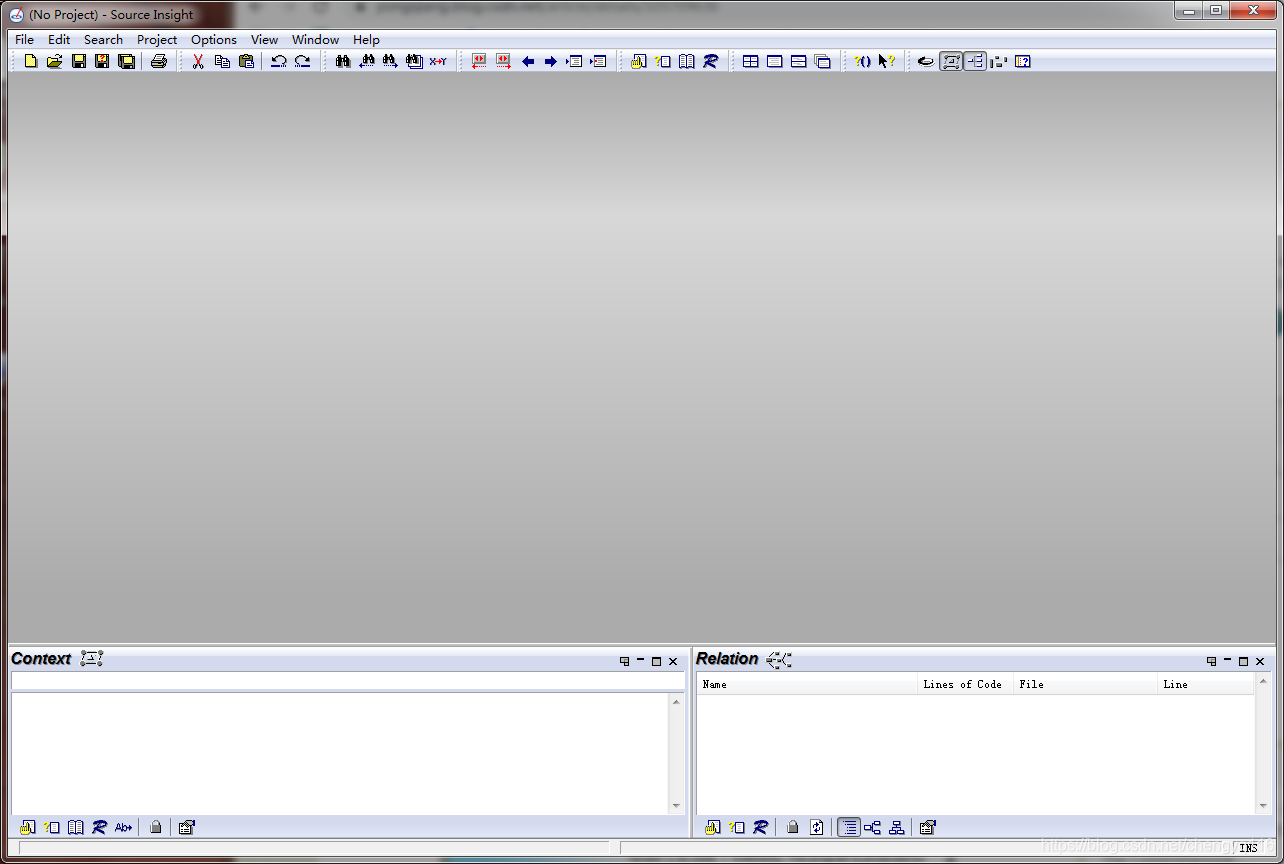Click the Ab font icon in the Context panel
This screenshot has height=864, width=1284.
123,827
